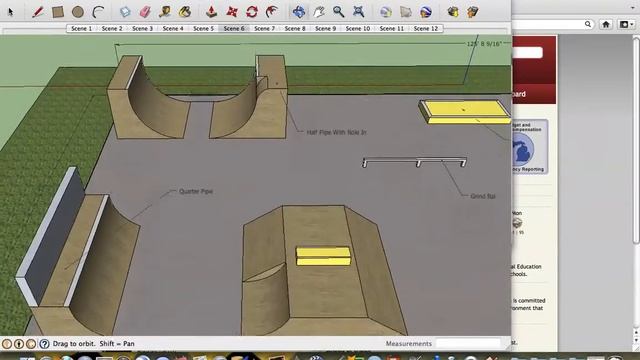Switch to Scene 5 tab
This screenshot has width=640, height=360.
point(204,29)
